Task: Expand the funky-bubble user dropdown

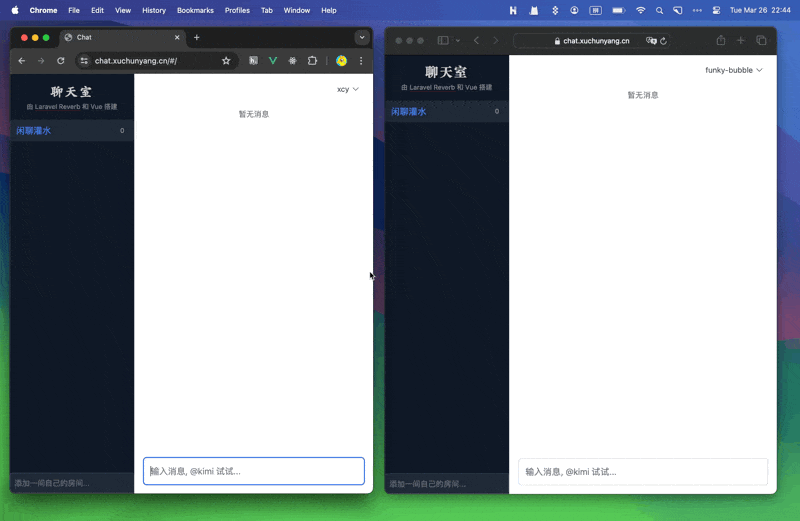Action: [733, 70]
